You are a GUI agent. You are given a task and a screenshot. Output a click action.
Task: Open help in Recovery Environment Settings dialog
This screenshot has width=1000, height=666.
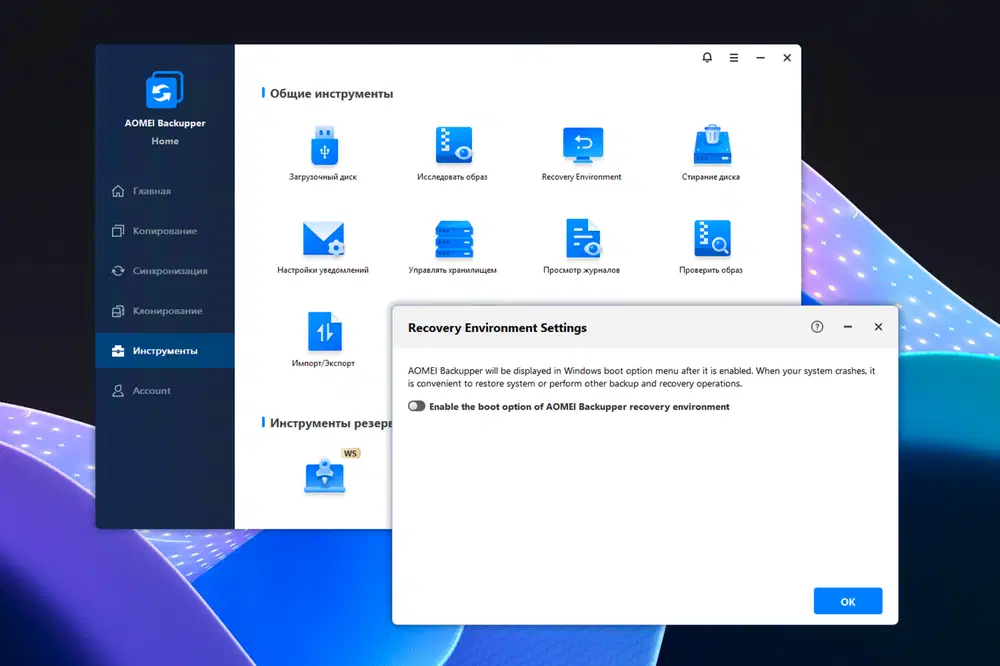pyautogui.click(x=817, y=327)
